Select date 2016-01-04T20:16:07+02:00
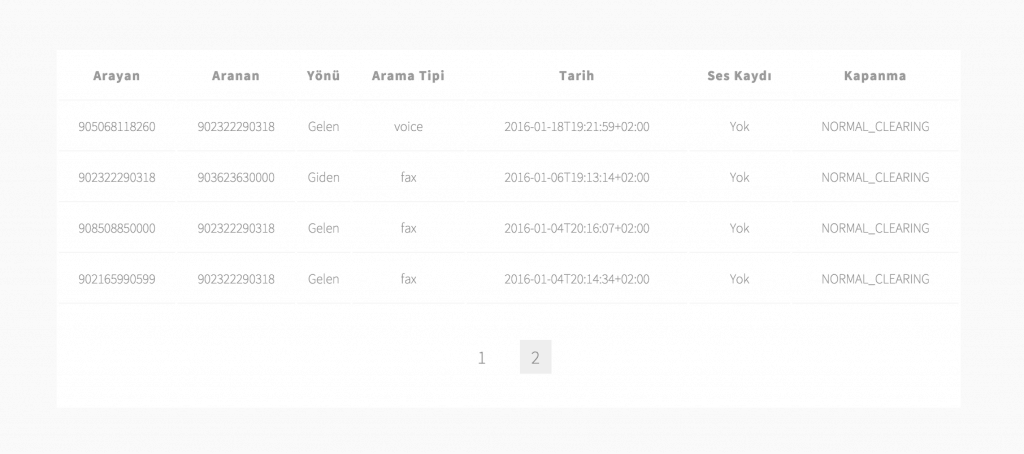1024x454 pixels. 577,228
